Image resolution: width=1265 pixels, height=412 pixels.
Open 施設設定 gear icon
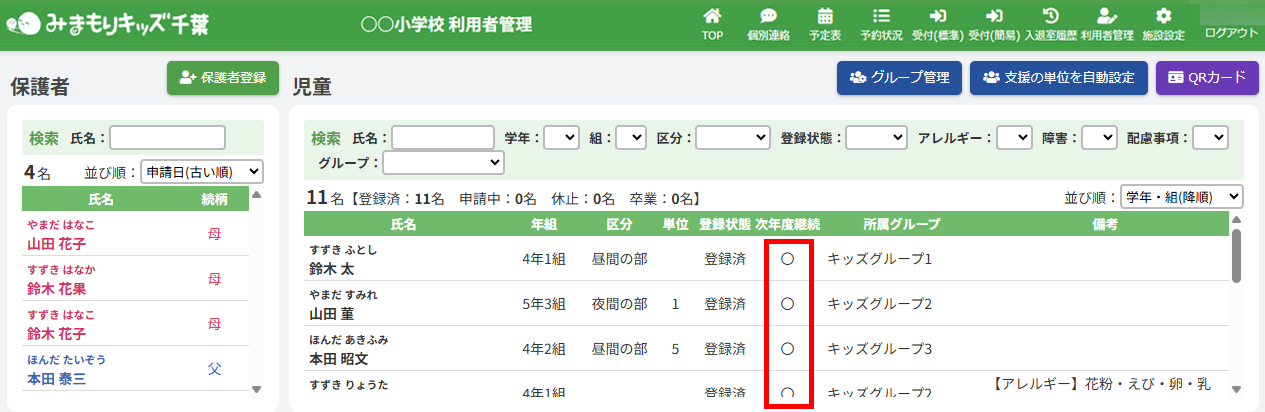point(1163,16)
